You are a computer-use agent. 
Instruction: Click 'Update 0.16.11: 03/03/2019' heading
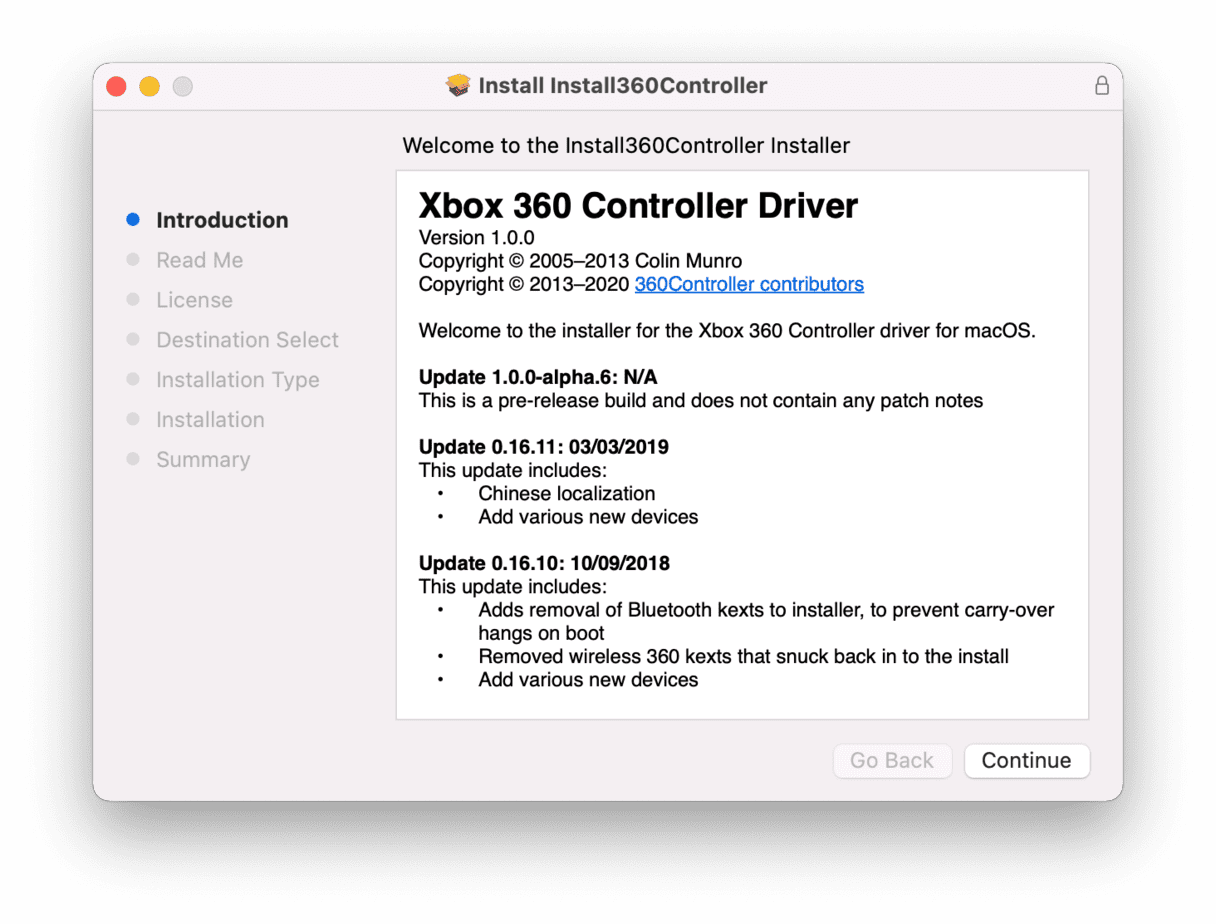click(544, 447)
